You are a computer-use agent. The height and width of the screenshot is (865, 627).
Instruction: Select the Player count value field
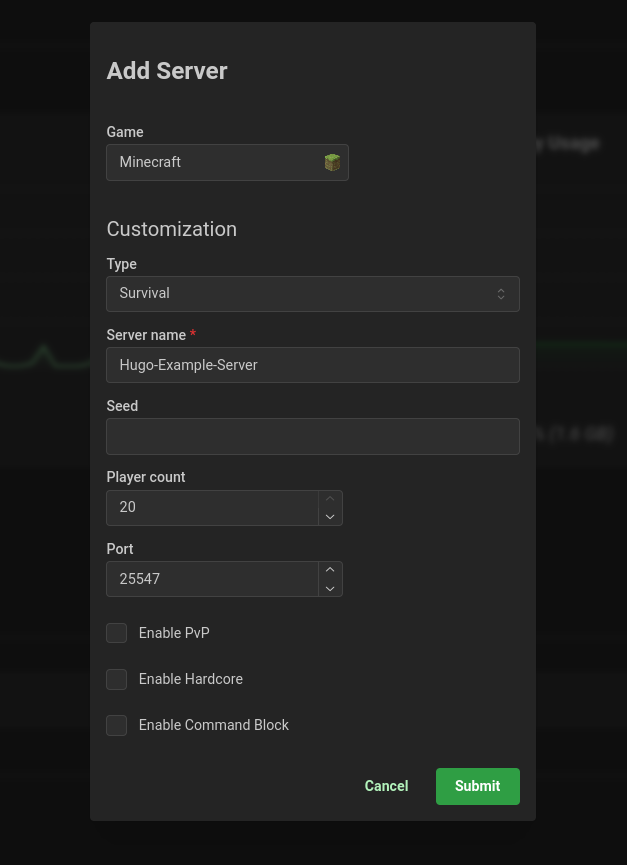click(212, 508)
